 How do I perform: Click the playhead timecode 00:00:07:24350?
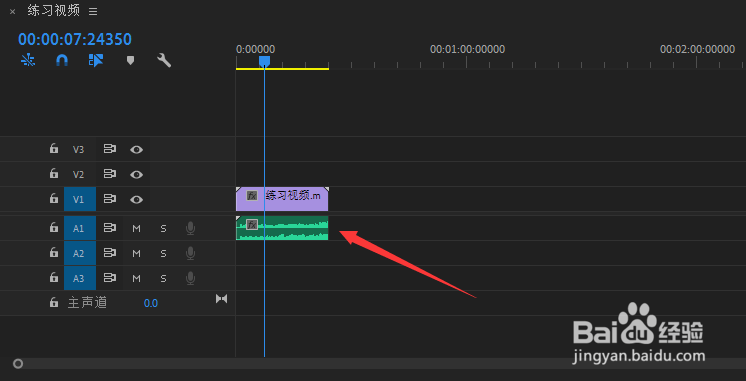click(75, 39)
